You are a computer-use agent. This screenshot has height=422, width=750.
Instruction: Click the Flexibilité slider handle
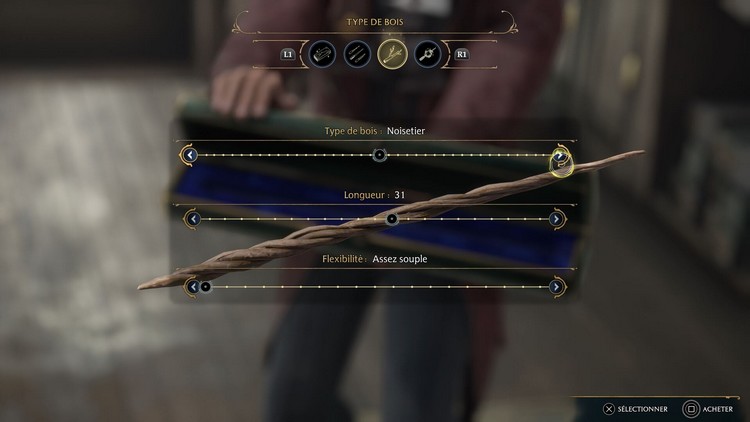pos(206,287)
